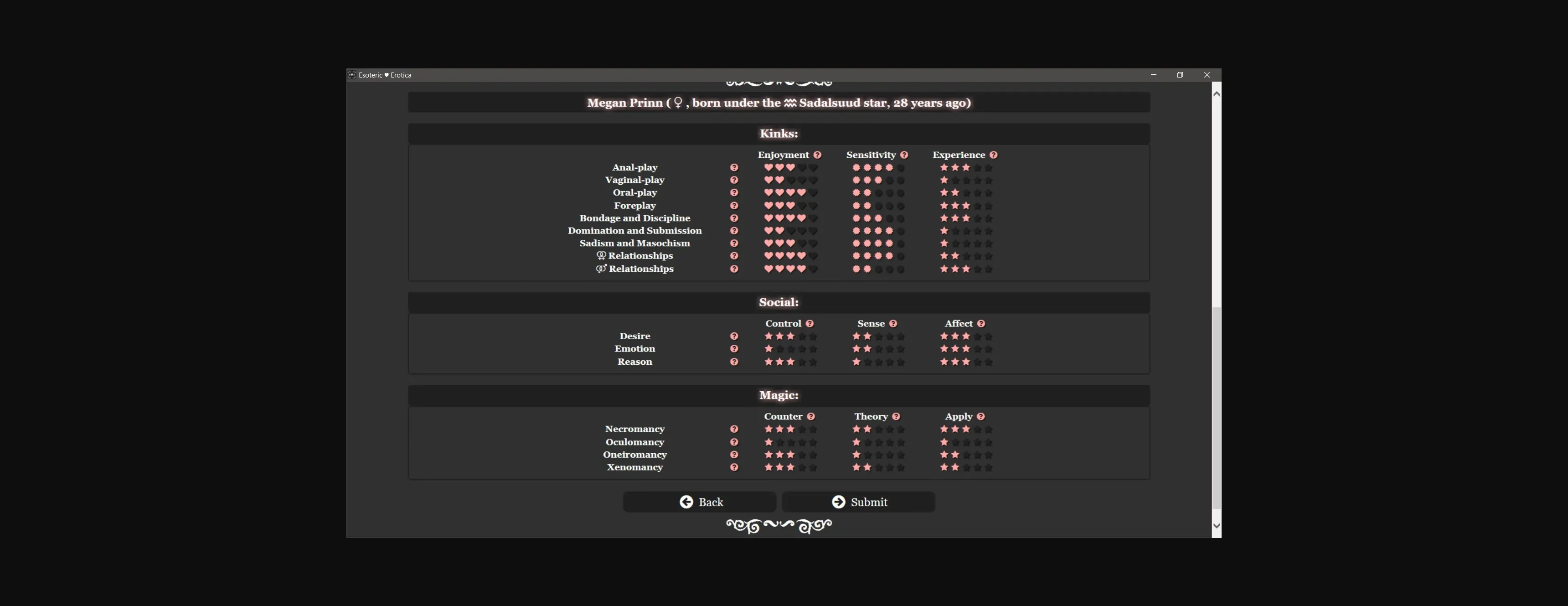Click help icon next to Counter header

[x=811, y=417]
